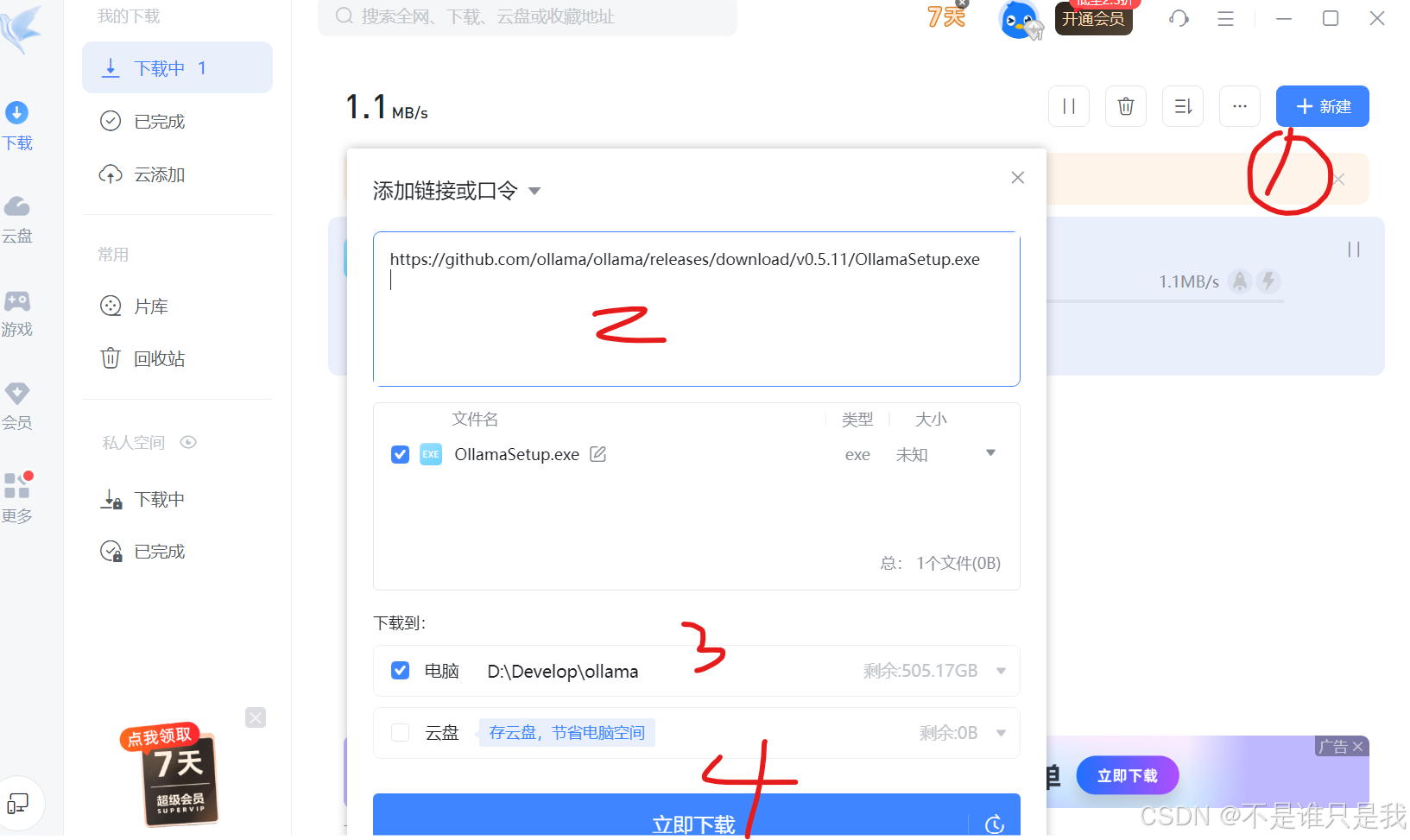Open the 会员 membership section
Image resolution: width=1410 pixels, height=840 pixels.
pyautogui.click(x=16, y=407)
